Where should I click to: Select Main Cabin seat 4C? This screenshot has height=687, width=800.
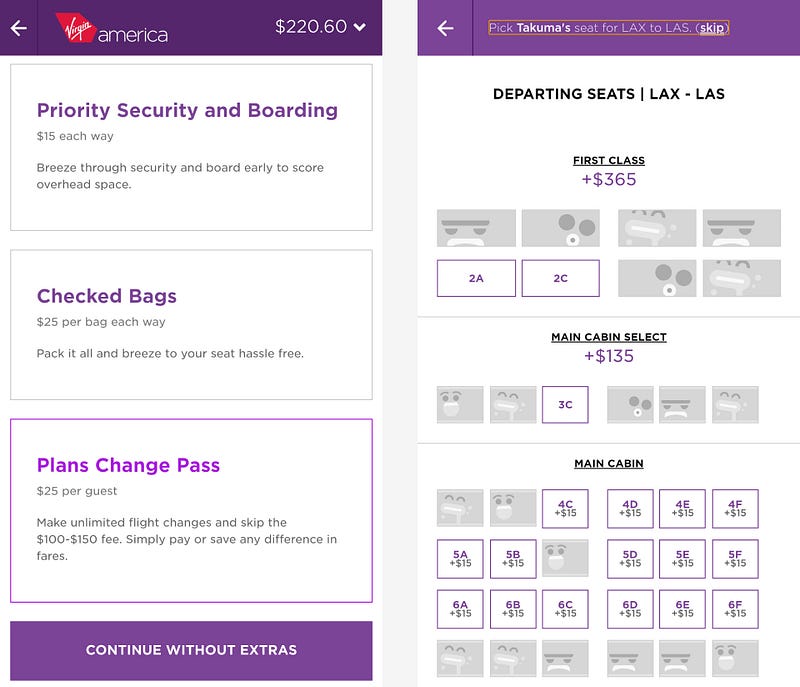[x=565, y=509]
